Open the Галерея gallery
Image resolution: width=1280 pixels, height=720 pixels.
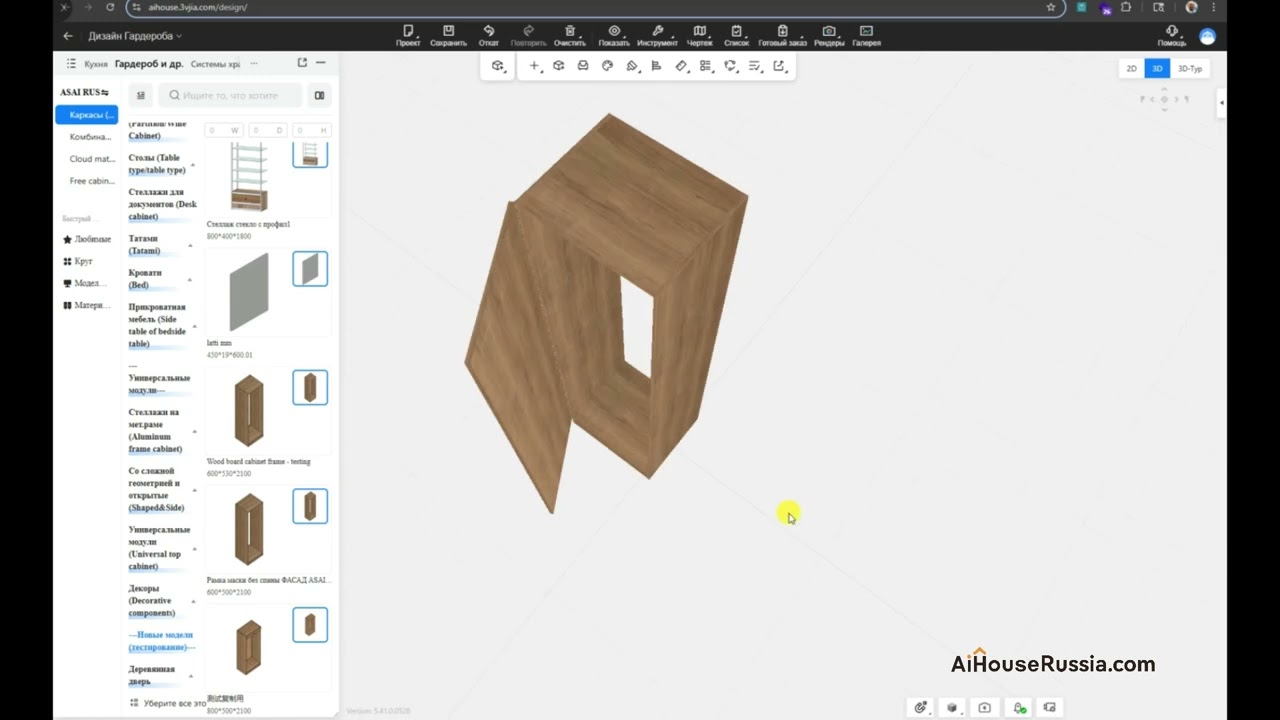coord(866,36)
